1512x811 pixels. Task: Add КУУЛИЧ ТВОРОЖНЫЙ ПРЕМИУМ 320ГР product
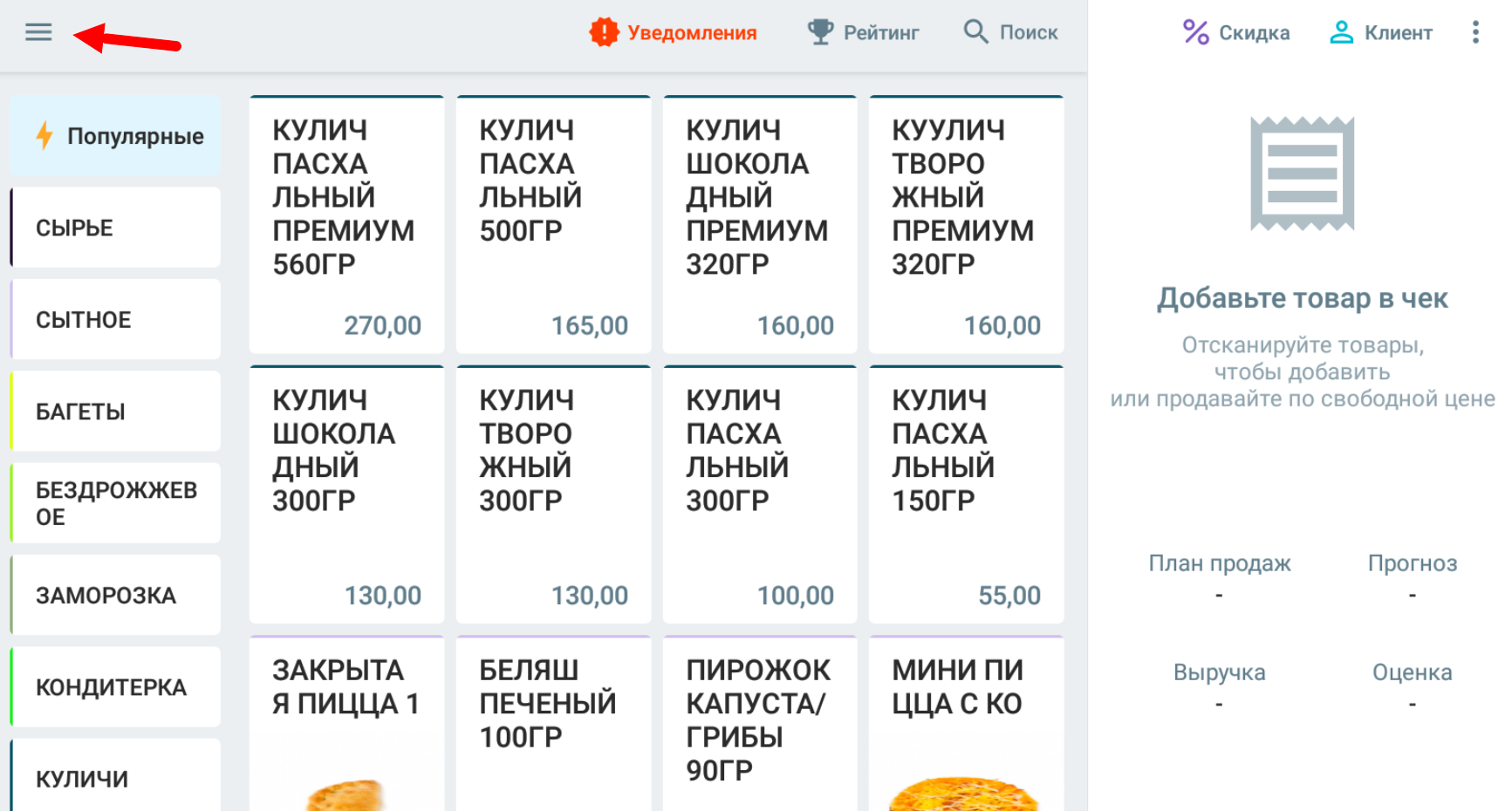click(966, 224)
